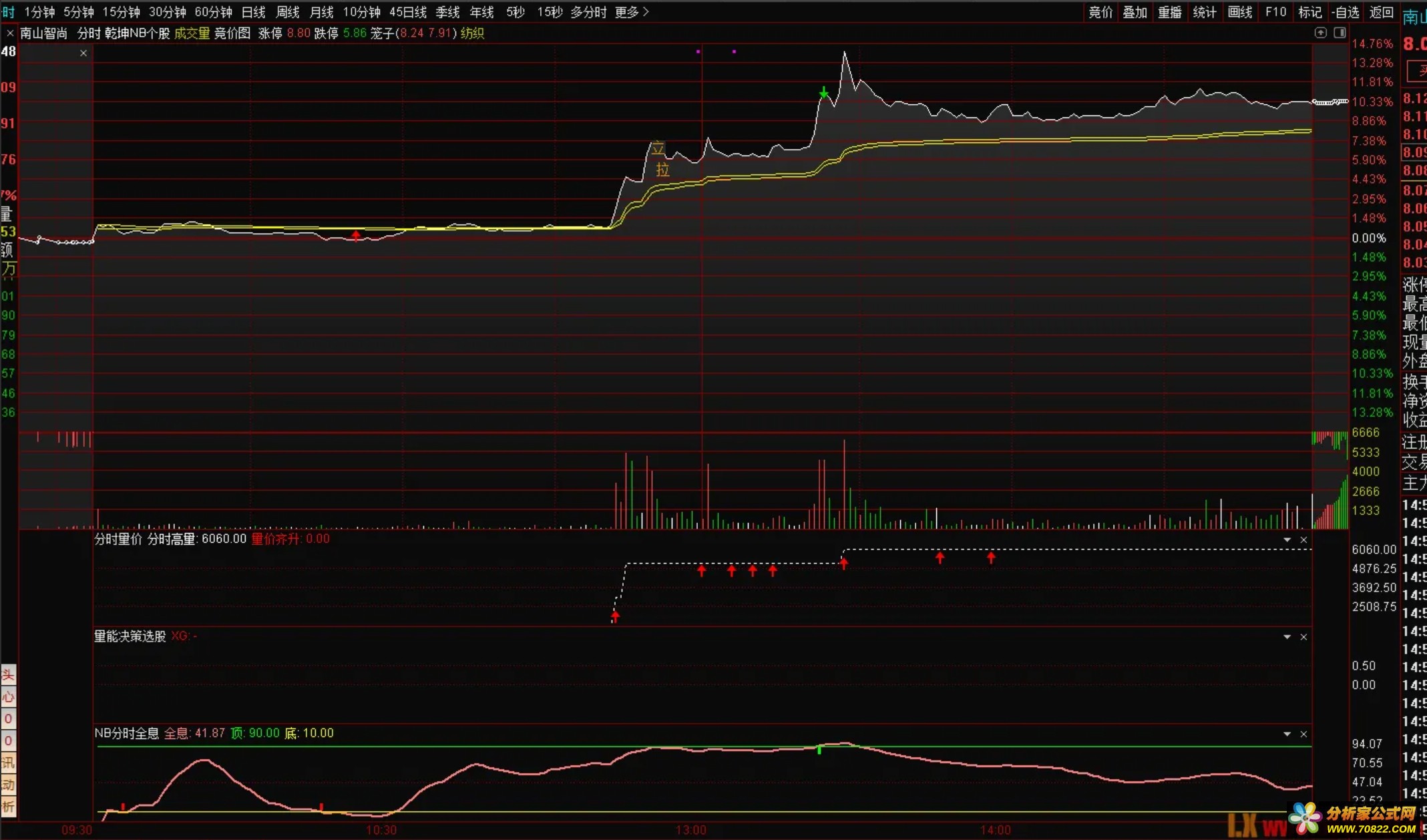Switch to the 1分钟 period tab
This screenshot has height=840, width=1427.
coord(39,12)
